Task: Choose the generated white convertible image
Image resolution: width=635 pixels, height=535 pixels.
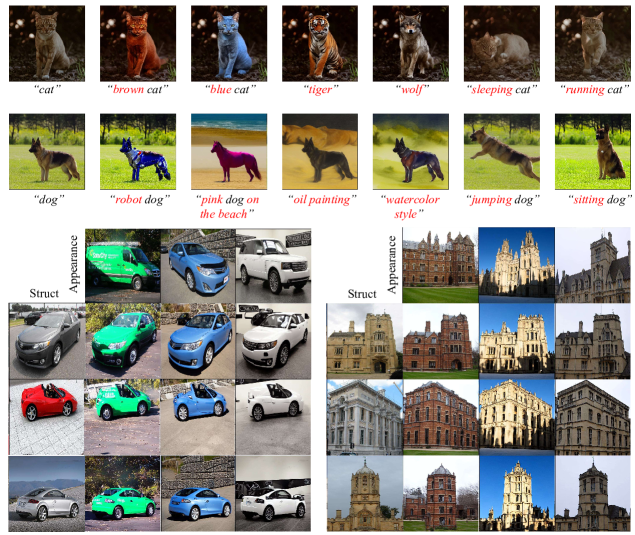Action: coord(273,417)
